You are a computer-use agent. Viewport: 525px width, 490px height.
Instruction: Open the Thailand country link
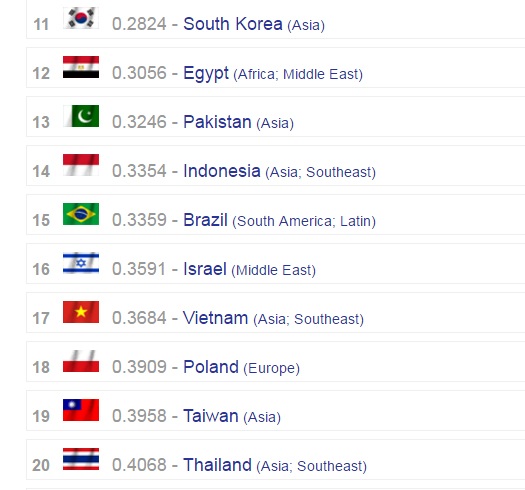(x=217, y=465)
